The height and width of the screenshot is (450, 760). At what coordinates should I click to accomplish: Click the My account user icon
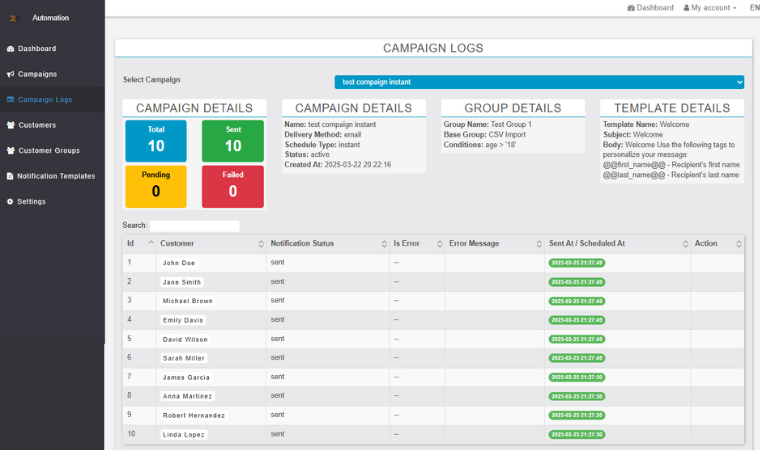pos(686,8)
